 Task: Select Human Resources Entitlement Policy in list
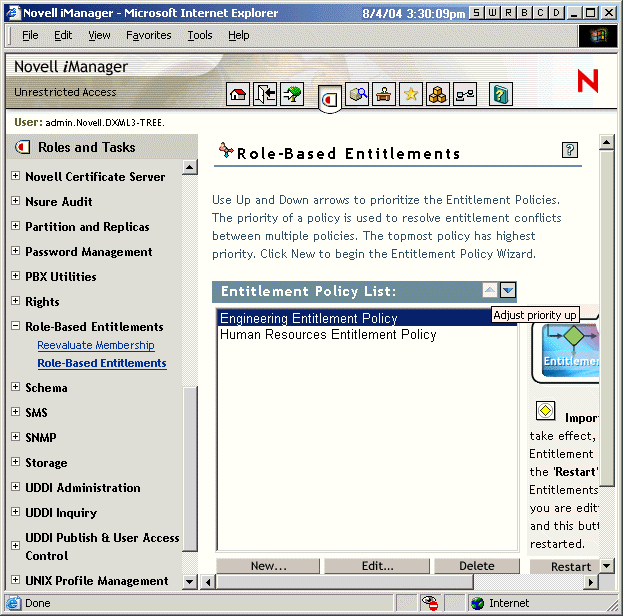click(367, 335)
